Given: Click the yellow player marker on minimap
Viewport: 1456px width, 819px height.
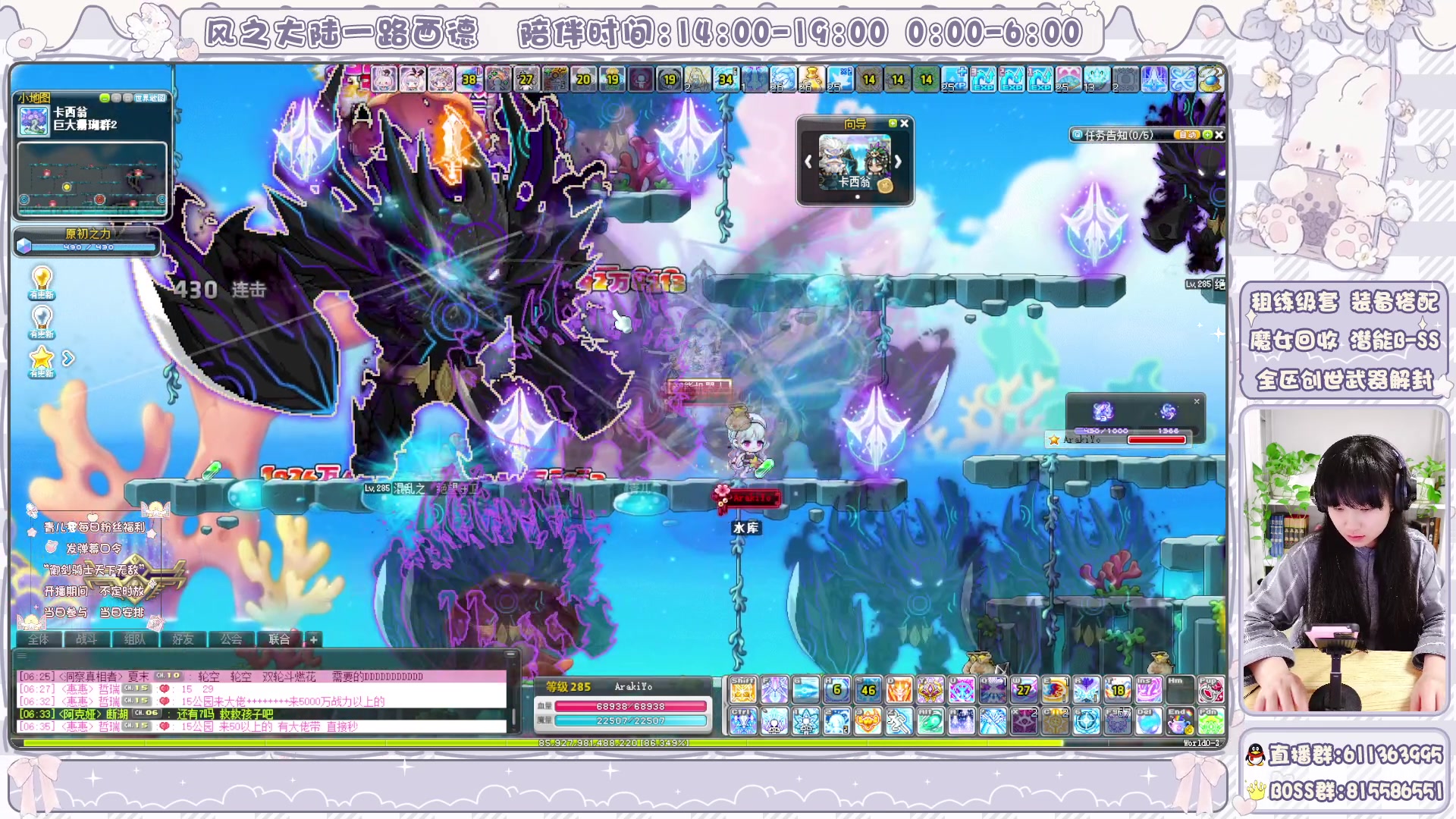Looking at the screenshot, I should pos(67,187).
